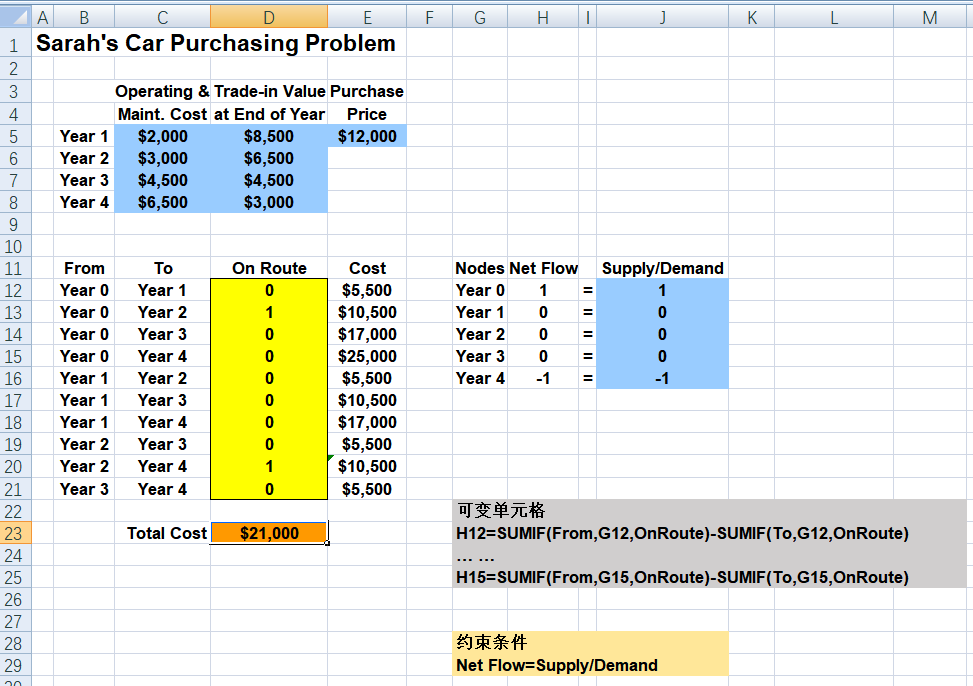Click the 可变单元格 label

[501, 510]
